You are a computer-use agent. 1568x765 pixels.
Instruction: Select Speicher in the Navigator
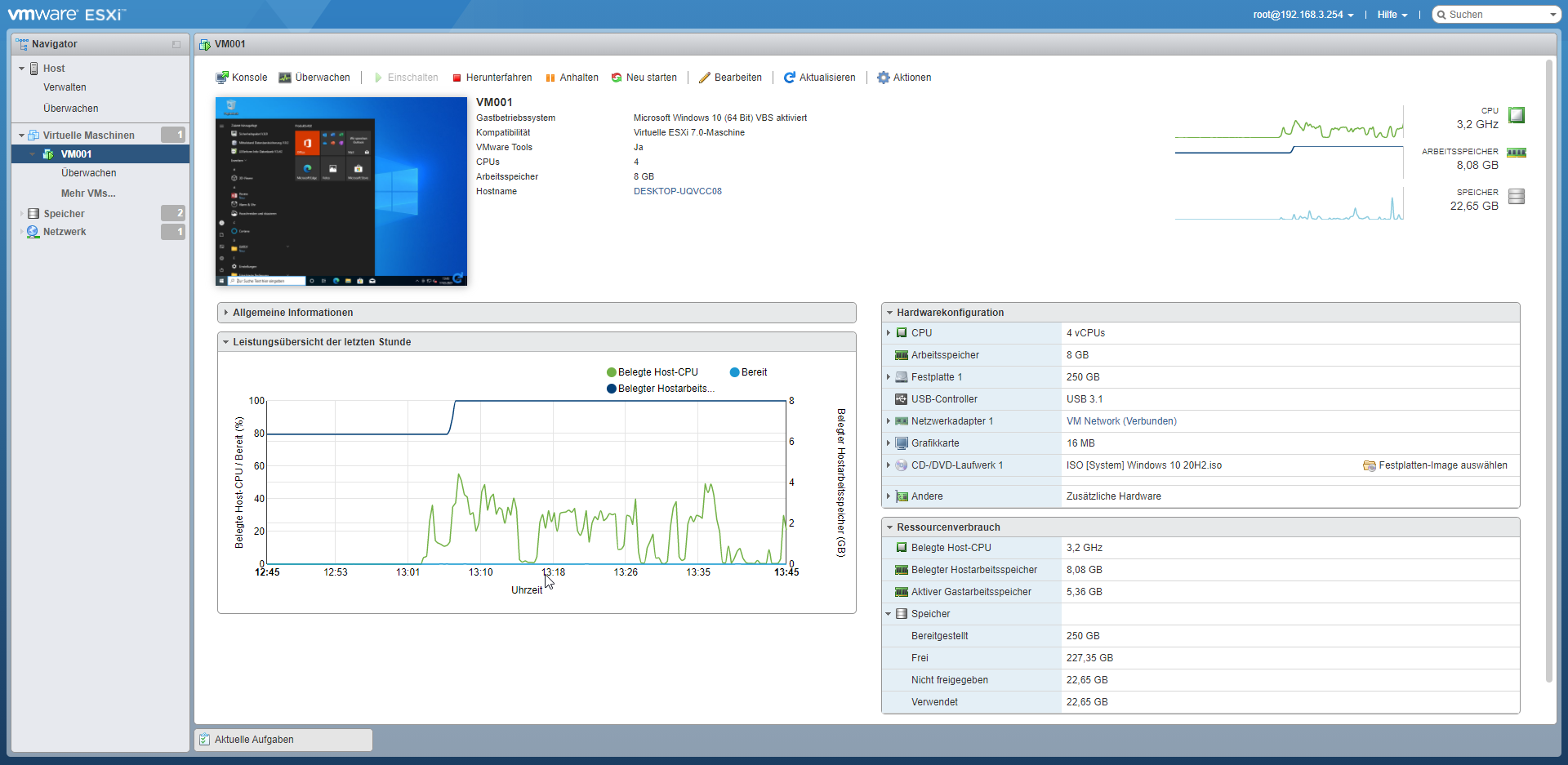coord(64,214)
